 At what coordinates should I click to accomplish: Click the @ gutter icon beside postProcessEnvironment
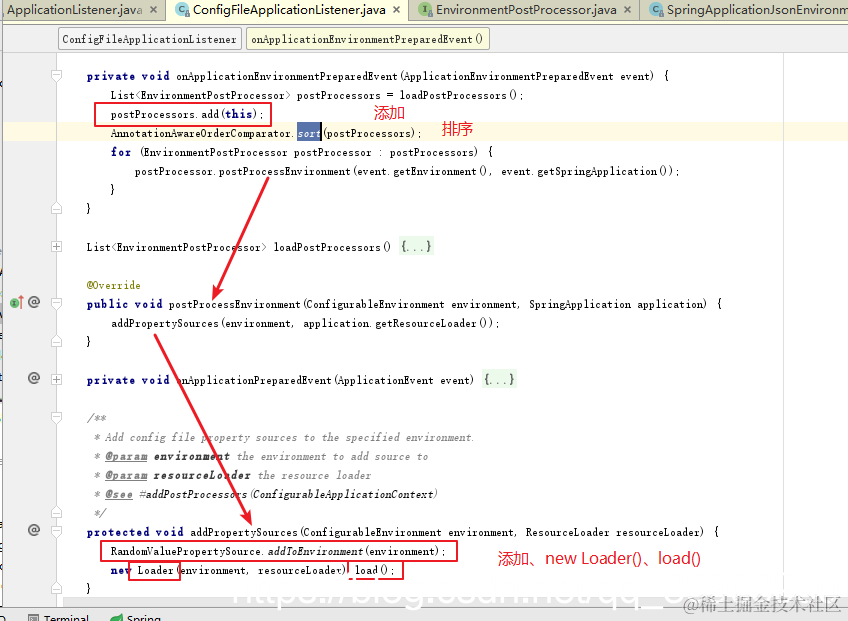coord(34,302)
